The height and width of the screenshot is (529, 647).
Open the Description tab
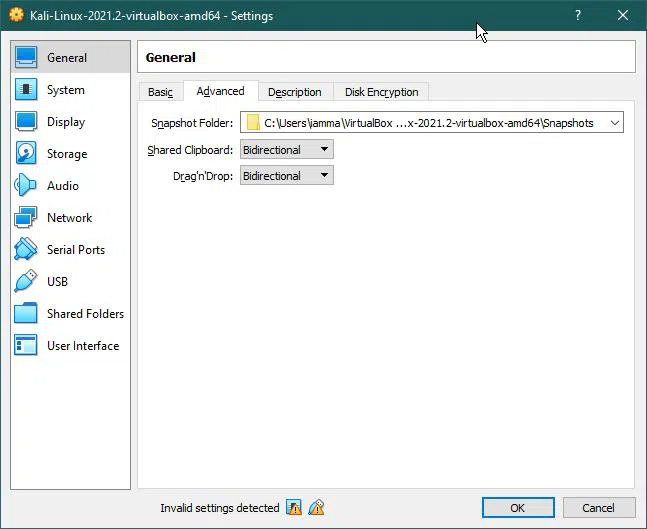click(295, 92)
